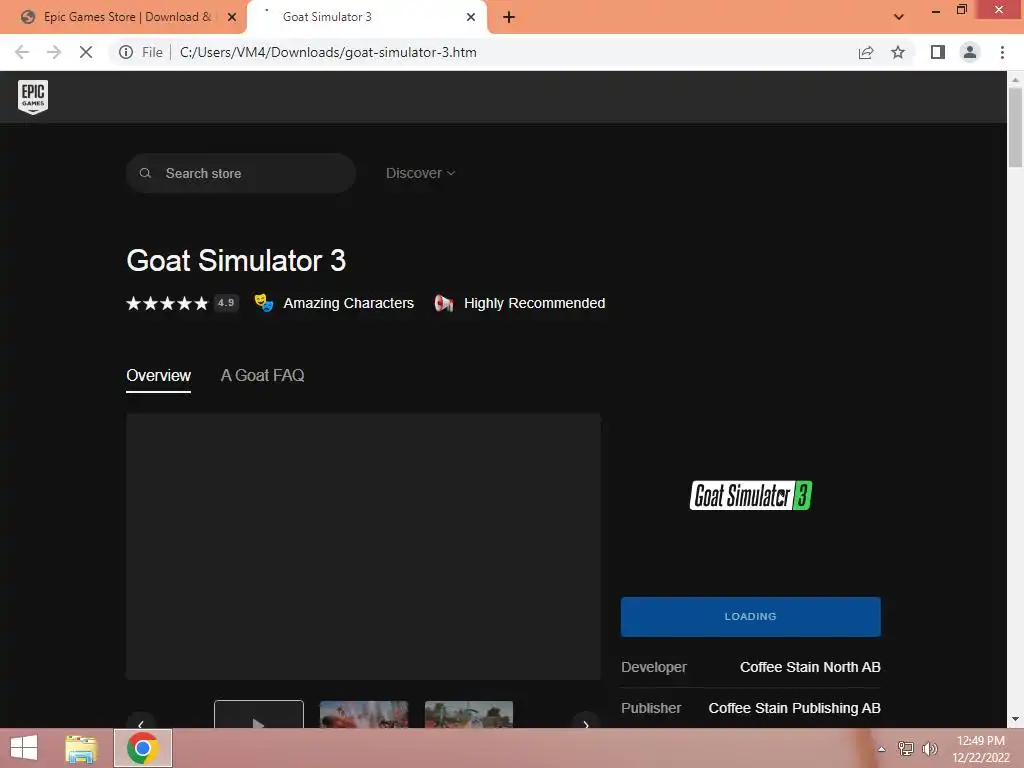Select the video thumbnail with play icon
The image size is (1024, 768).
[259, 714]
